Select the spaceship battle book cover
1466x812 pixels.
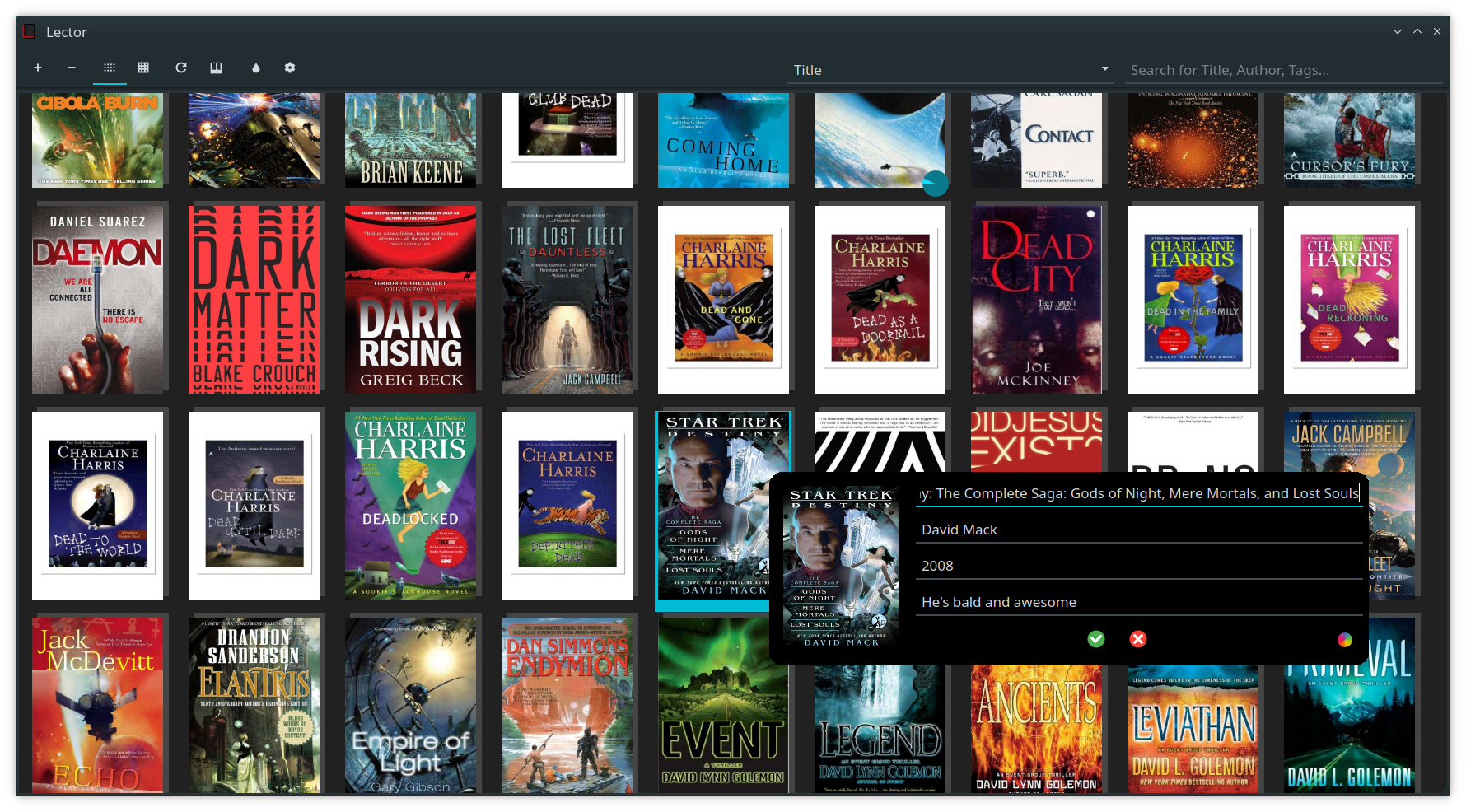254,140
